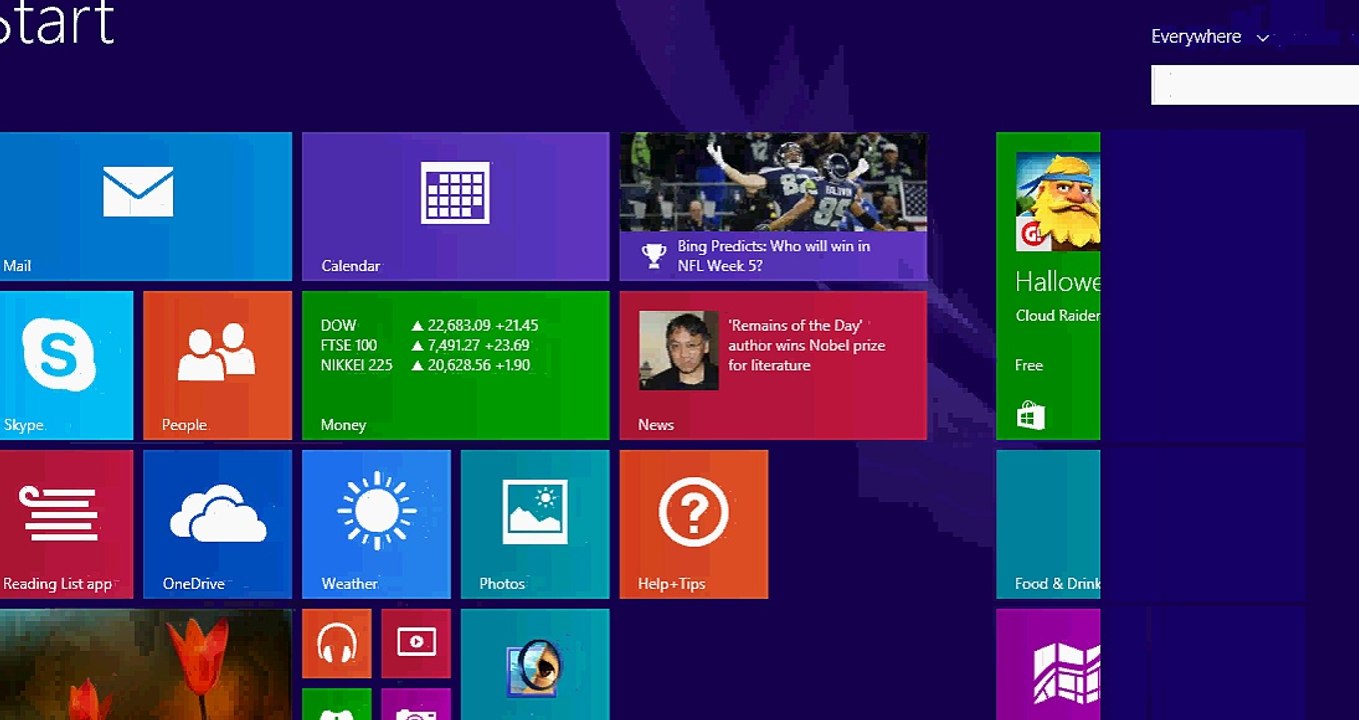Open the Video tile with play icon
1359x720 pixels.
416,643
